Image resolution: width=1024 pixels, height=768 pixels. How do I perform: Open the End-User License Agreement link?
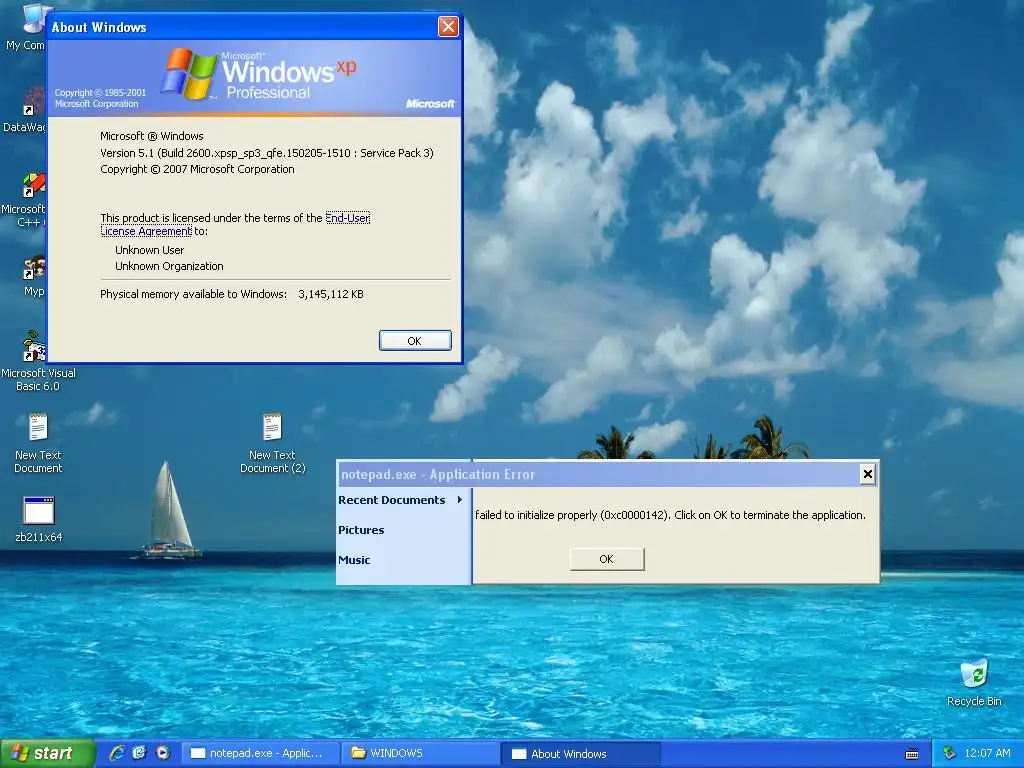coord(235,224)
